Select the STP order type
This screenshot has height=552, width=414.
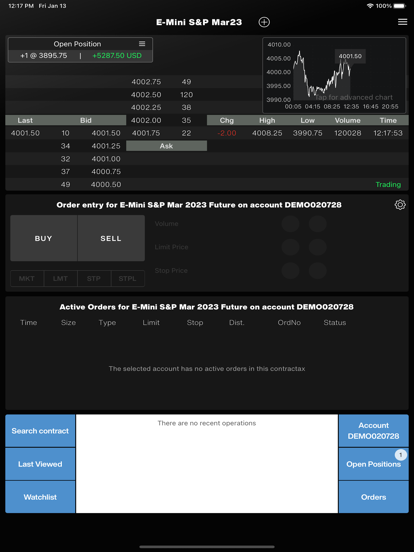94,278
